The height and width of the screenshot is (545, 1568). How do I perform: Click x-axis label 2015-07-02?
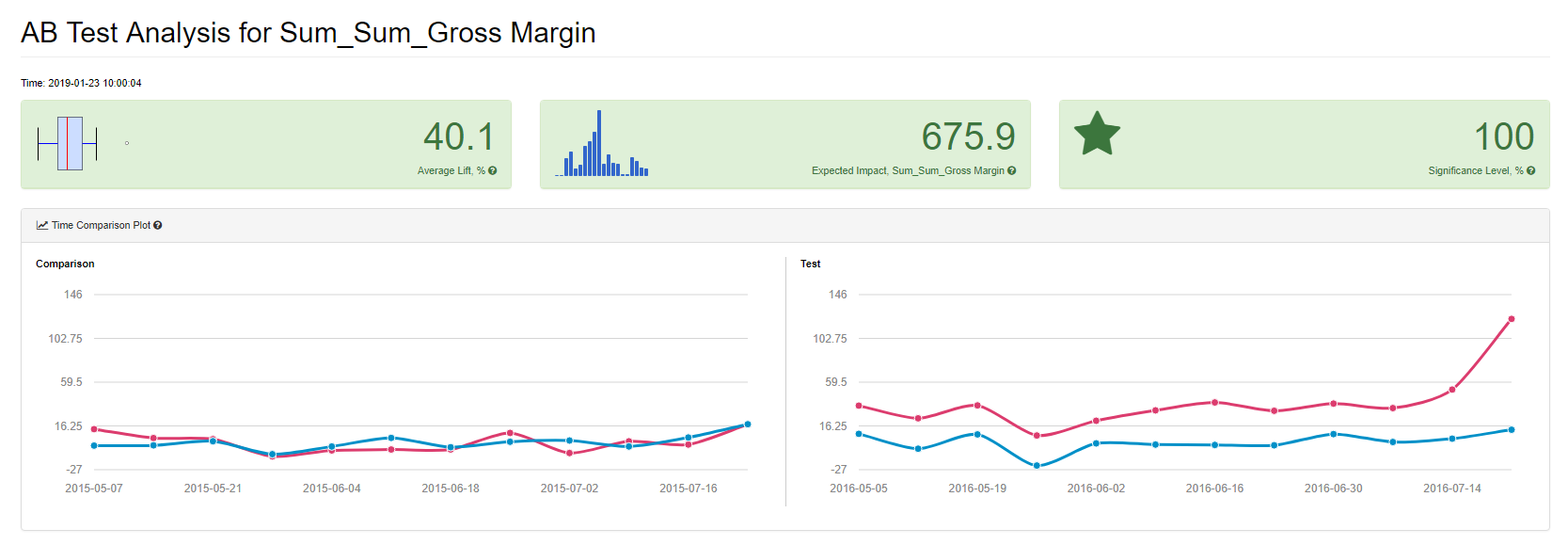pos(569,489)
